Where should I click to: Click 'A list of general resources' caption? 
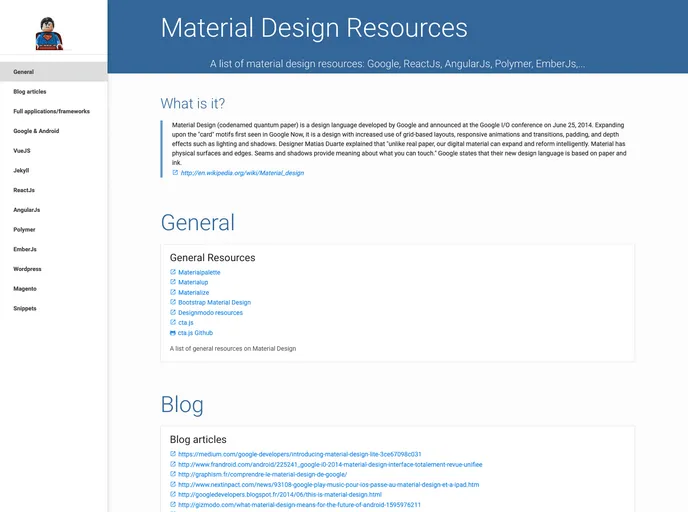coord(233,349)
